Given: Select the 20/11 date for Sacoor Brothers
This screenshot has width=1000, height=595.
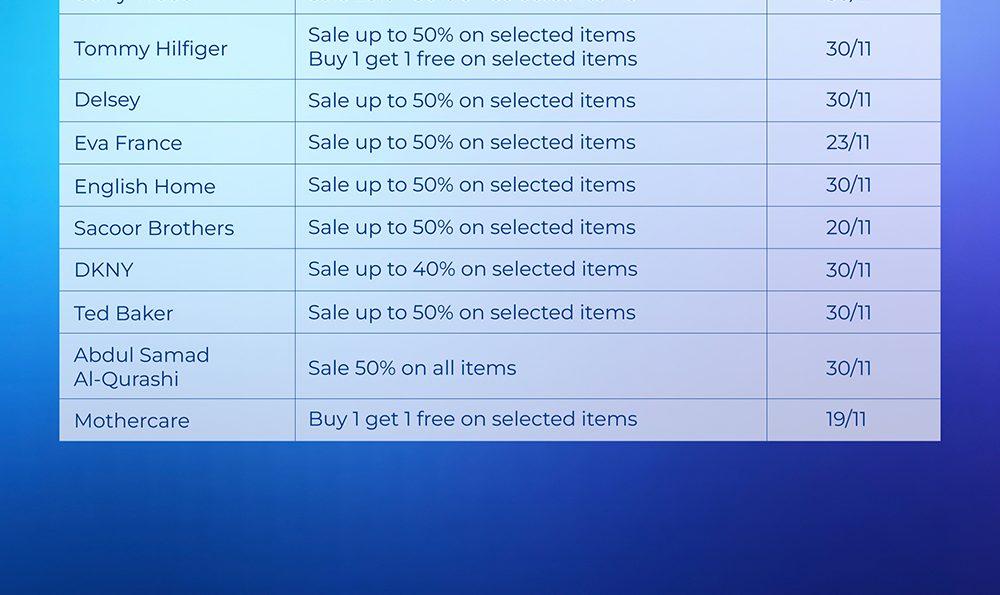Looking at the screenshot, I should (x=848, y=228).
